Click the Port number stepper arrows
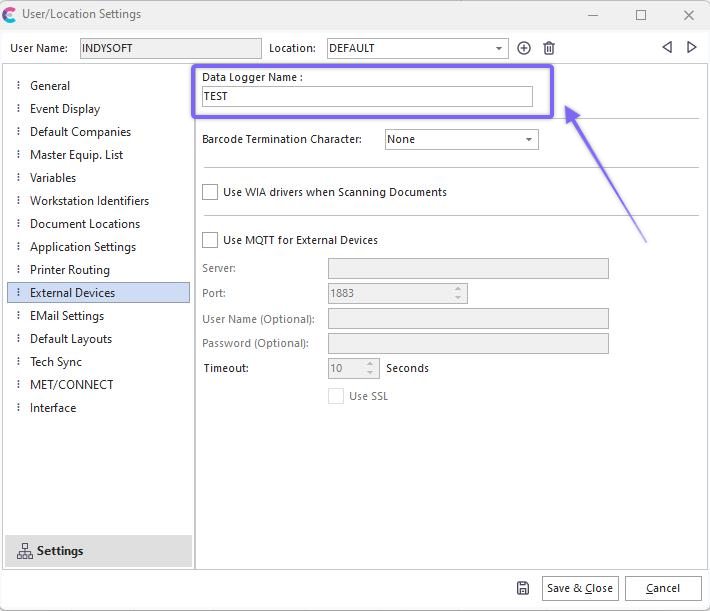Viewport: 710px width, 611px height. pyautogui.click(x=458, y=293)
